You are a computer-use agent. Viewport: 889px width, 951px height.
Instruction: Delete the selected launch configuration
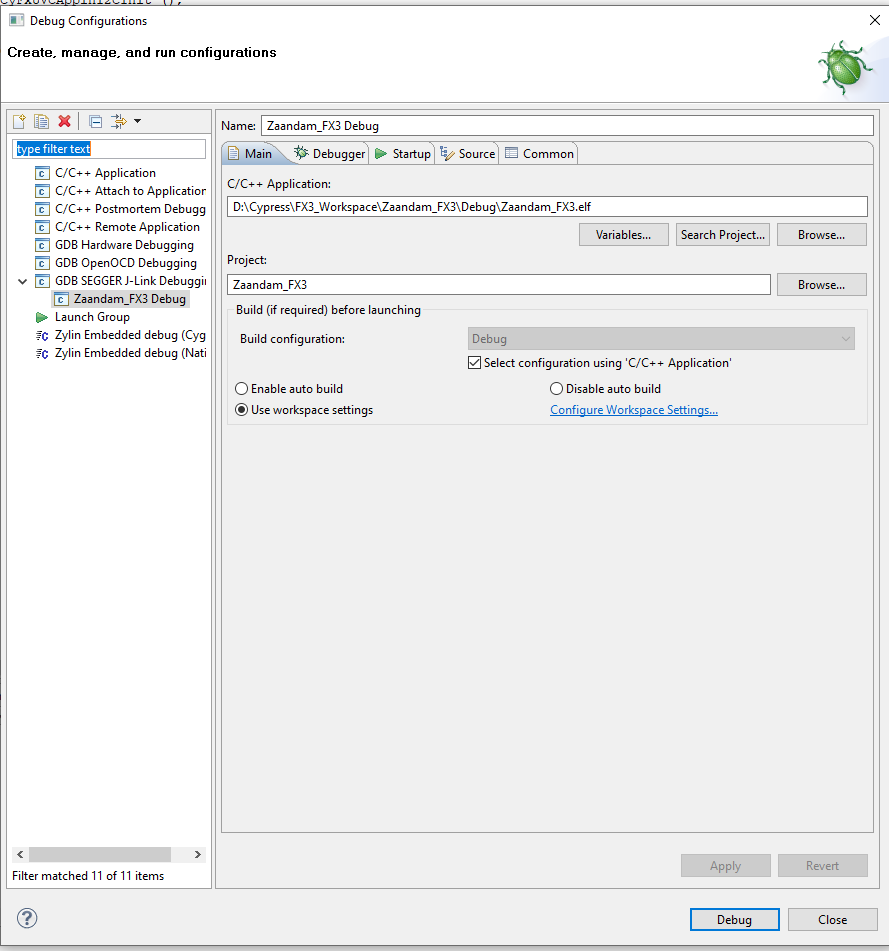coord(64,121)
